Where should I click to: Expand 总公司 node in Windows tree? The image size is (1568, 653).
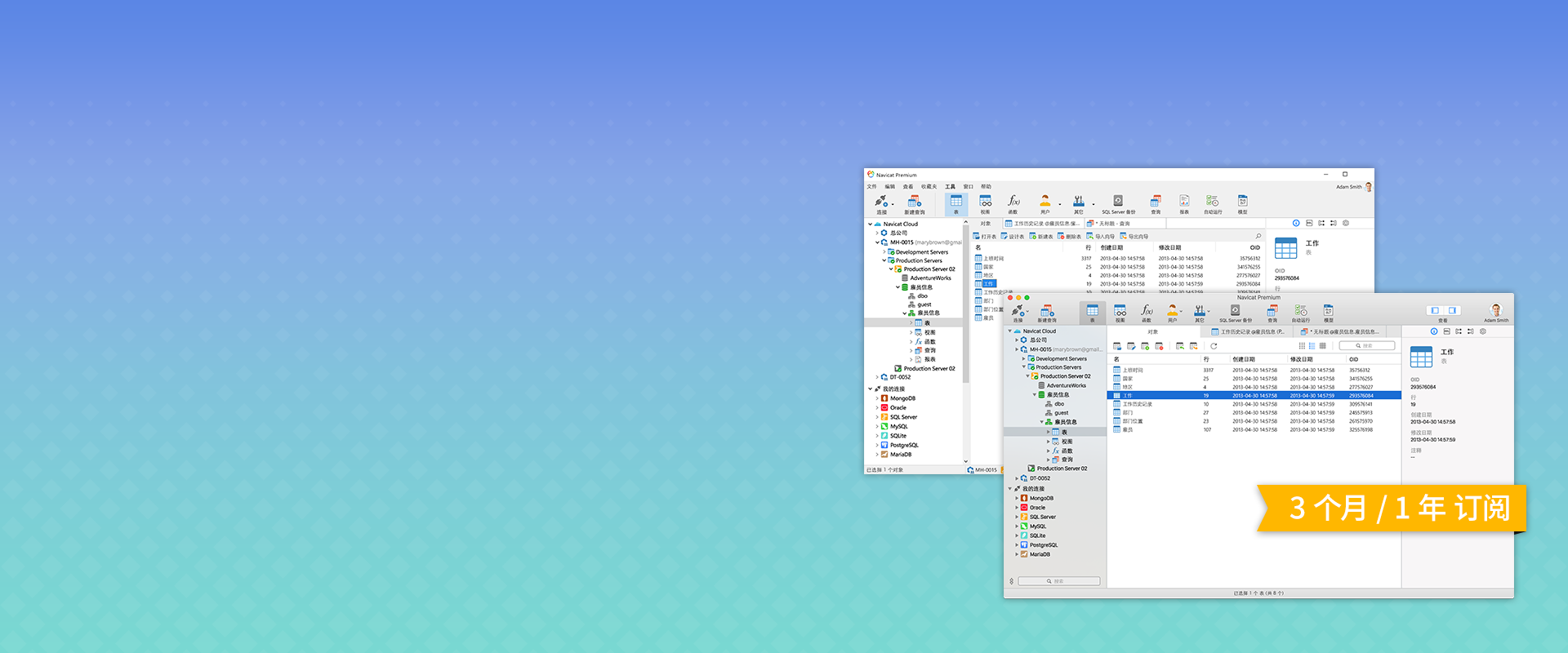pyautogui.click(x=877, y=233)
